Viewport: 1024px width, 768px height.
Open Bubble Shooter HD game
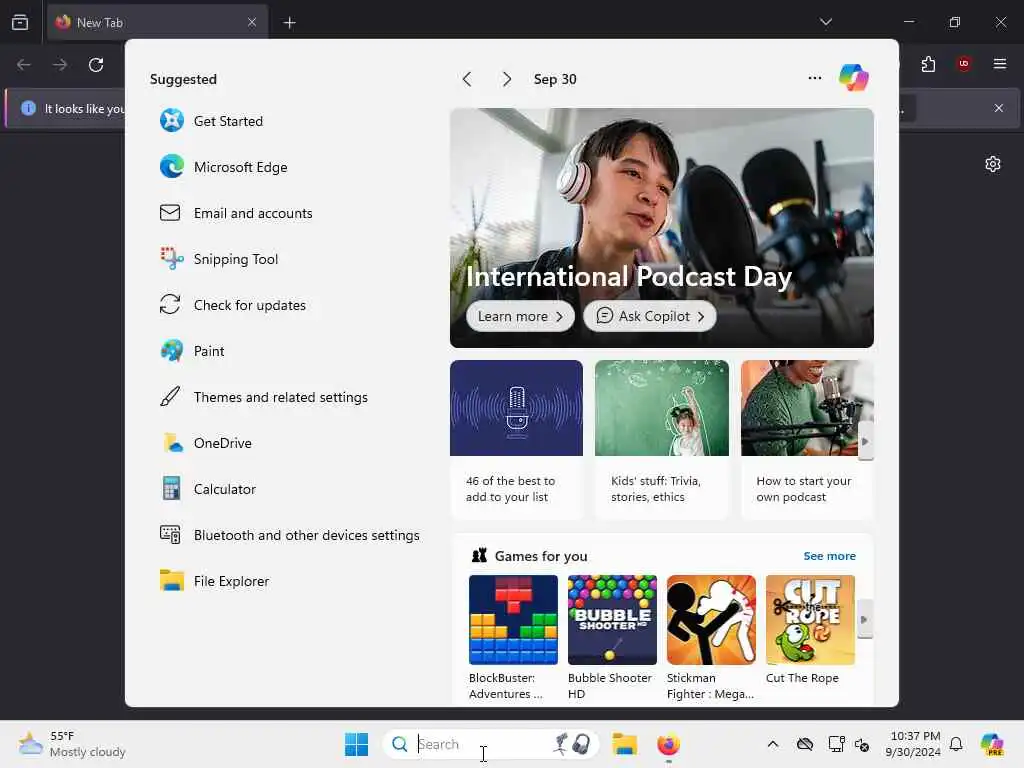click(612, 637)
